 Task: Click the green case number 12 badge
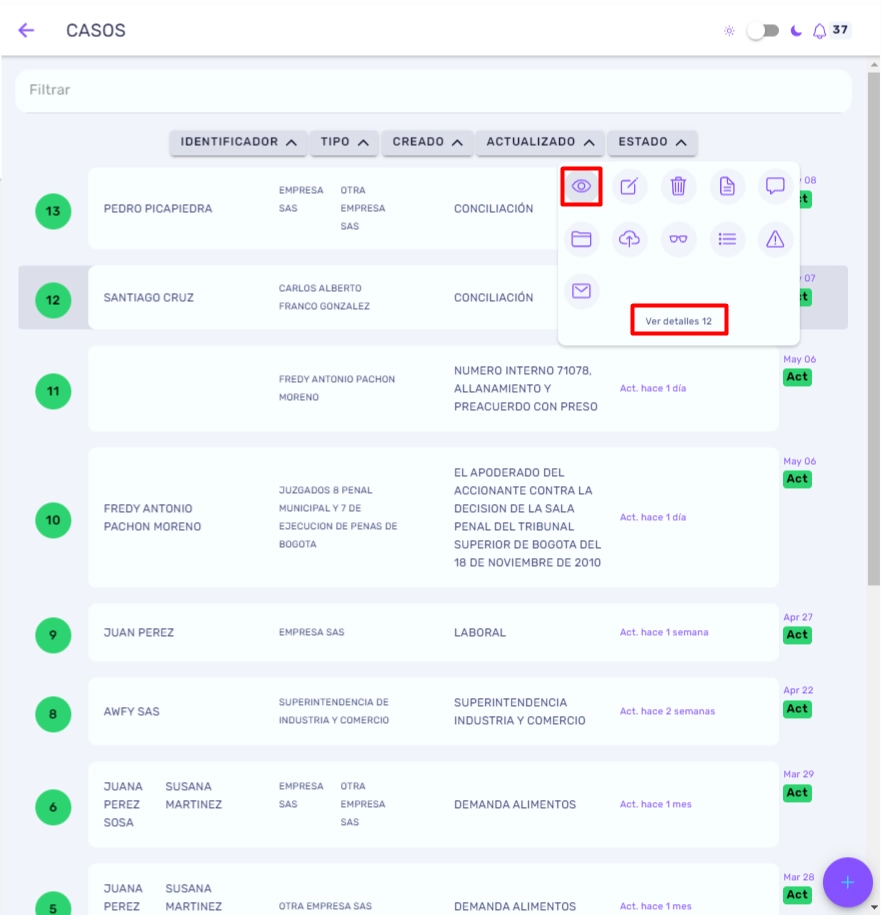click(x=53, y=300)
